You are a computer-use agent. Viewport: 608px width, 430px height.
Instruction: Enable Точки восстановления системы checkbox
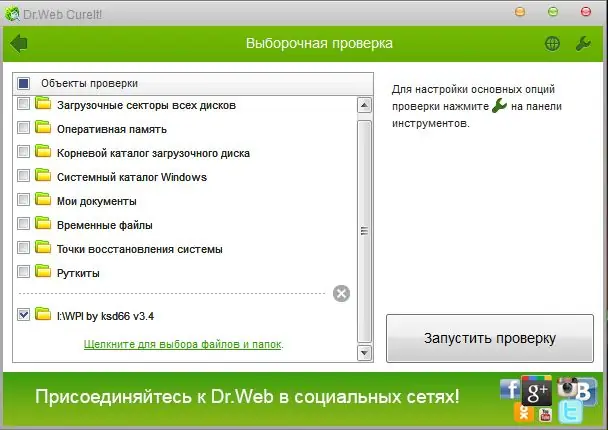(x=24, y=248)
